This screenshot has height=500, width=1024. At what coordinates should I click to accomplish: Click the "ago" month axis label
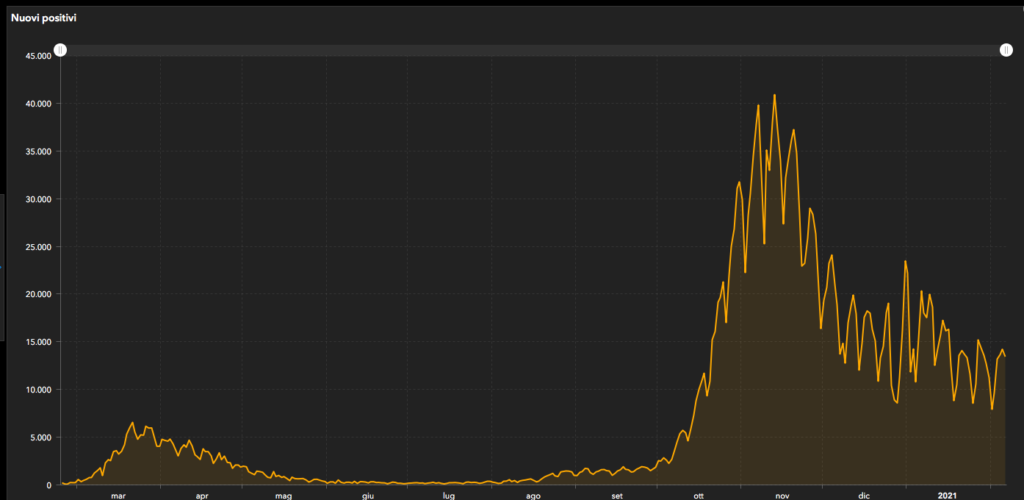533,495
